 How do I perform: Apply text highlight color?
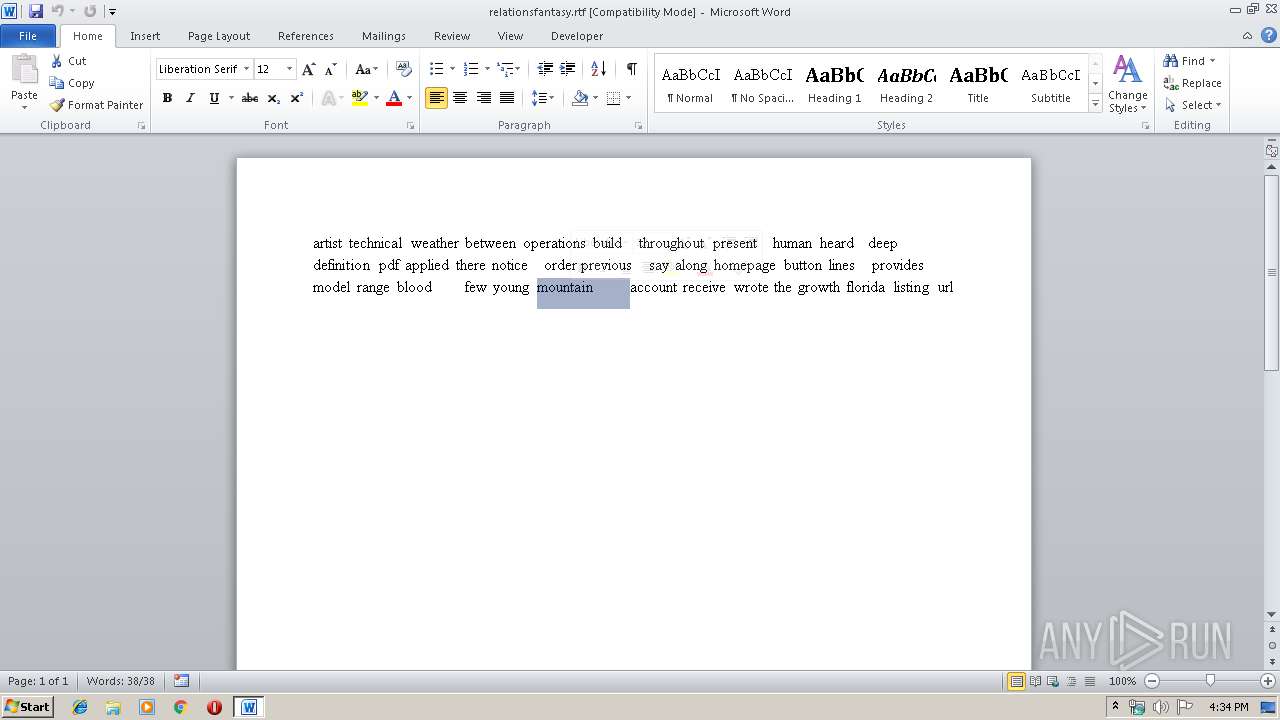pyautogui.click(x=360, y=98)
